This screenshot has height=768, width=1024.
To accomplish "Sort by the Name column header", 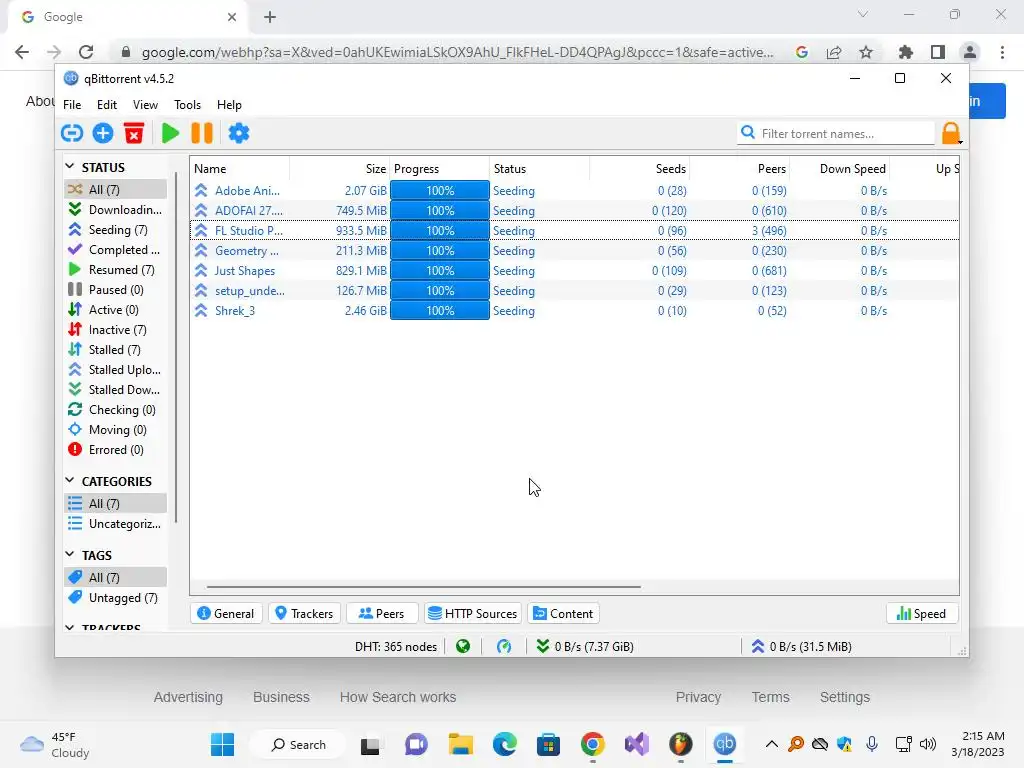I will [240, 168].
